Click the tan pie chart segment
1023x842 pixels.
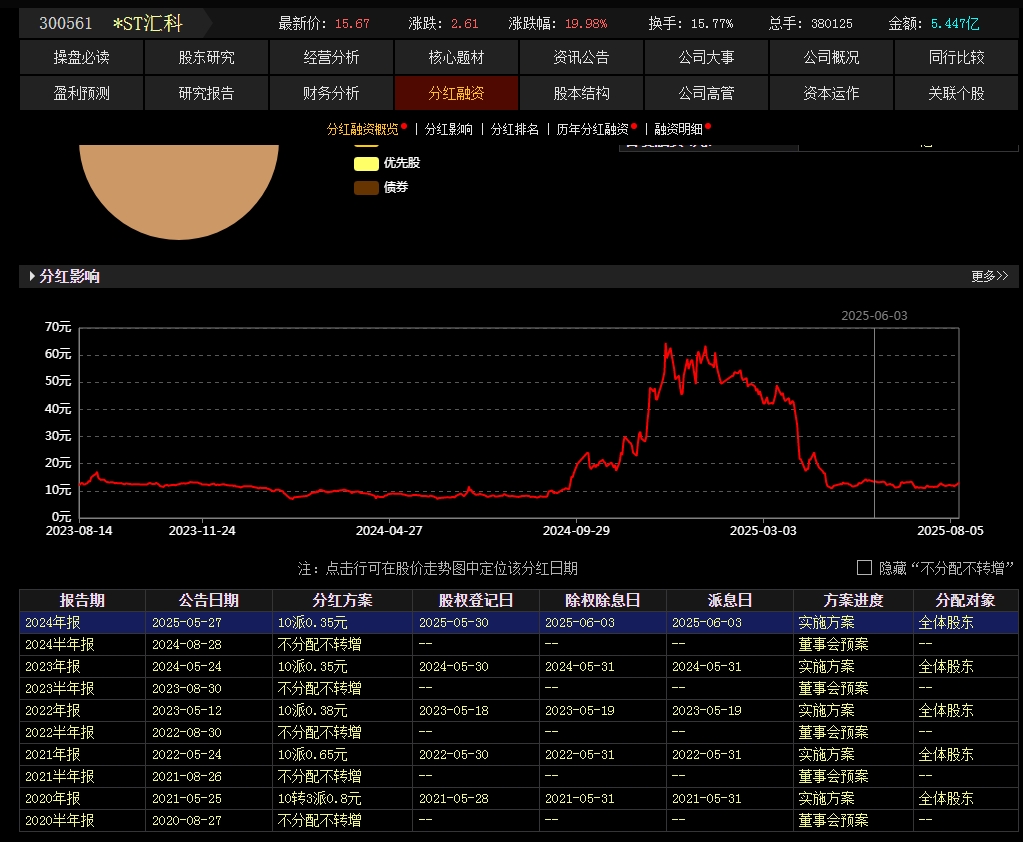coord(178,190)
